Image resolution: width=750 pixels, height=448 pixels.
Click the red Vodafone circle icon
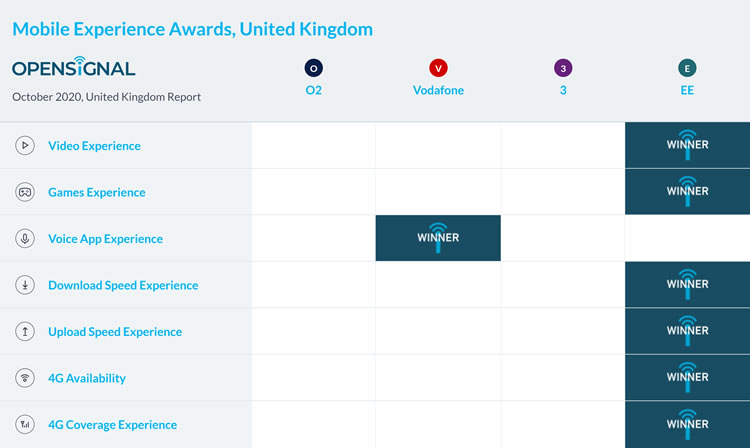pos(438,68)
